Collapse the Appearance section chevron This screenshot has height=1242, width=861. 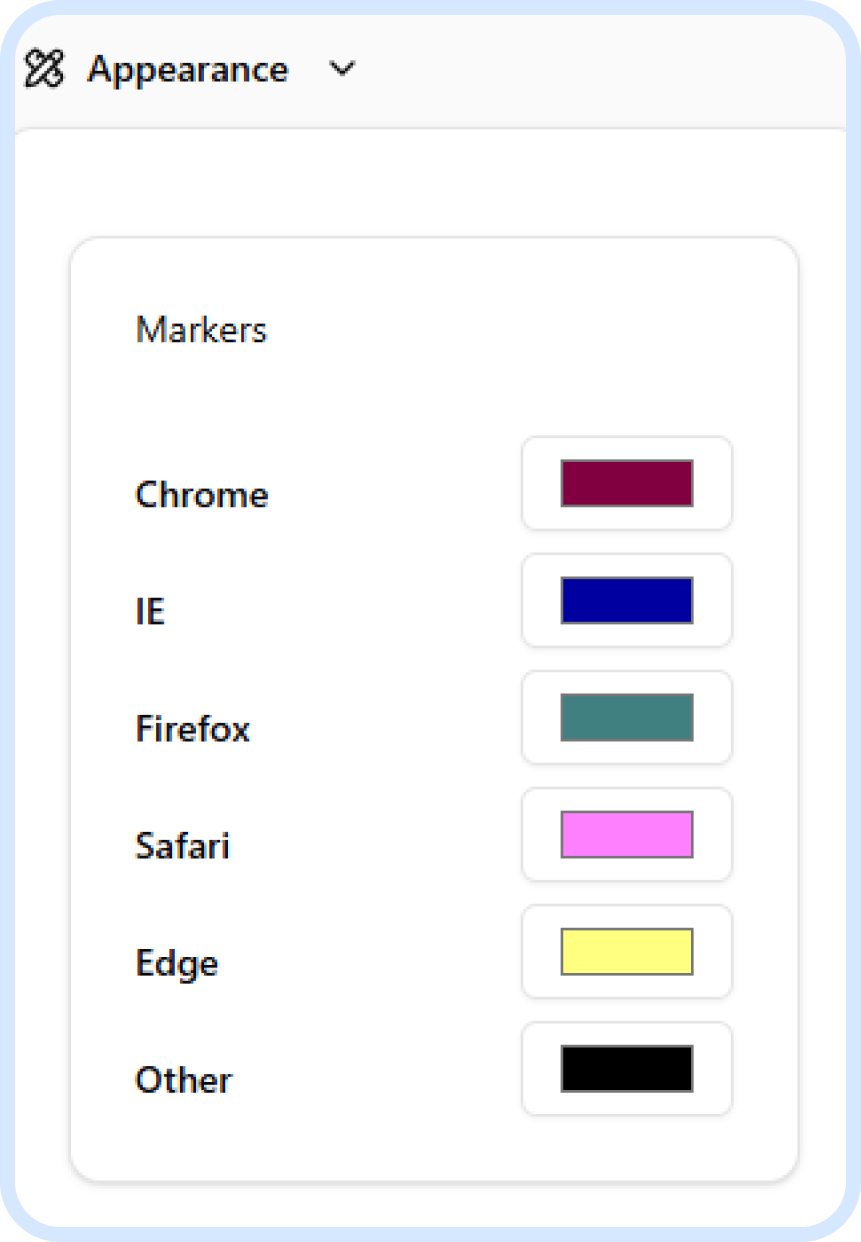342,70
